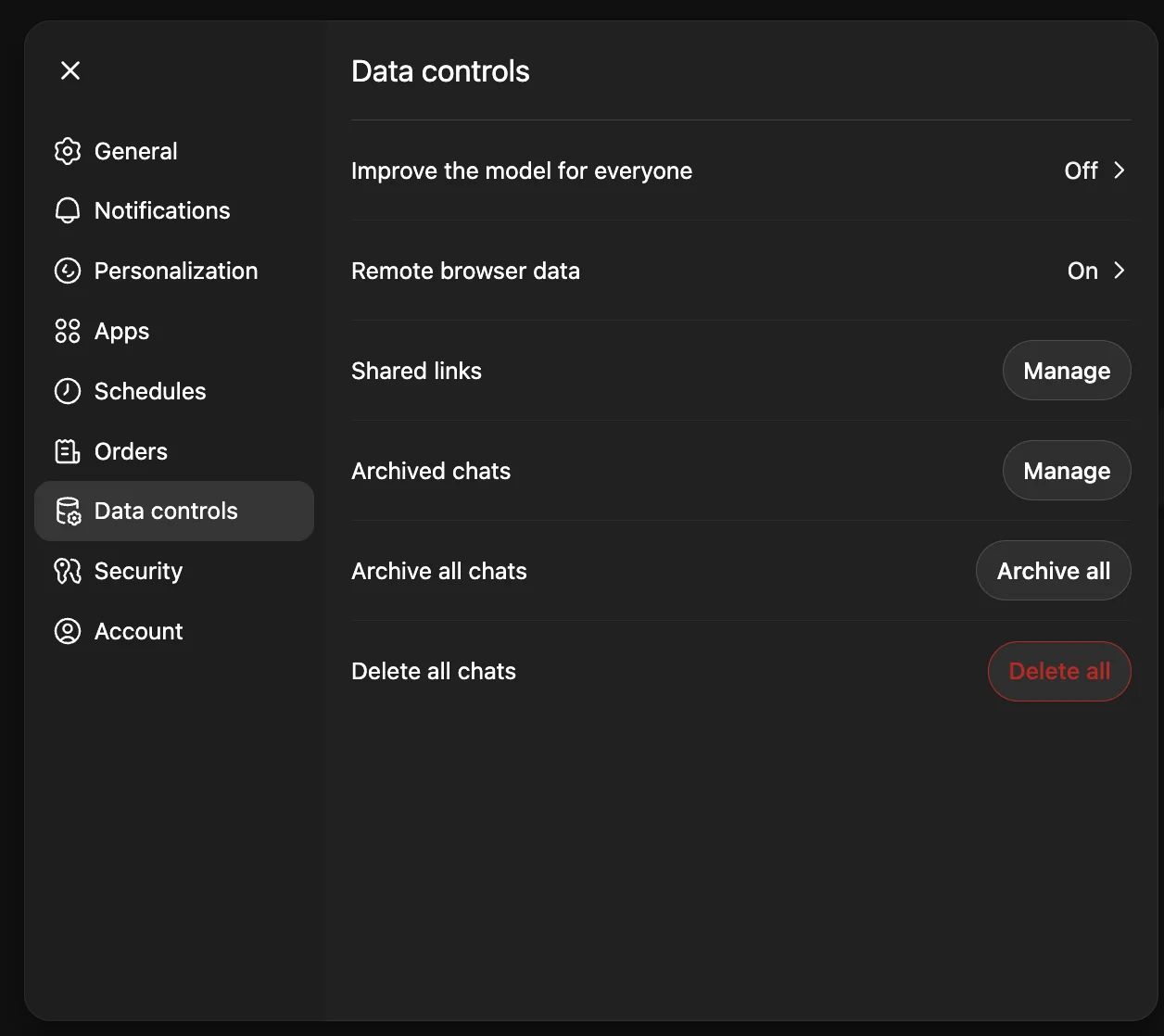Click the Data controls database icon
Image resolution: width=1164 pixels, height=1036 pixels.
tap(68, 512)
